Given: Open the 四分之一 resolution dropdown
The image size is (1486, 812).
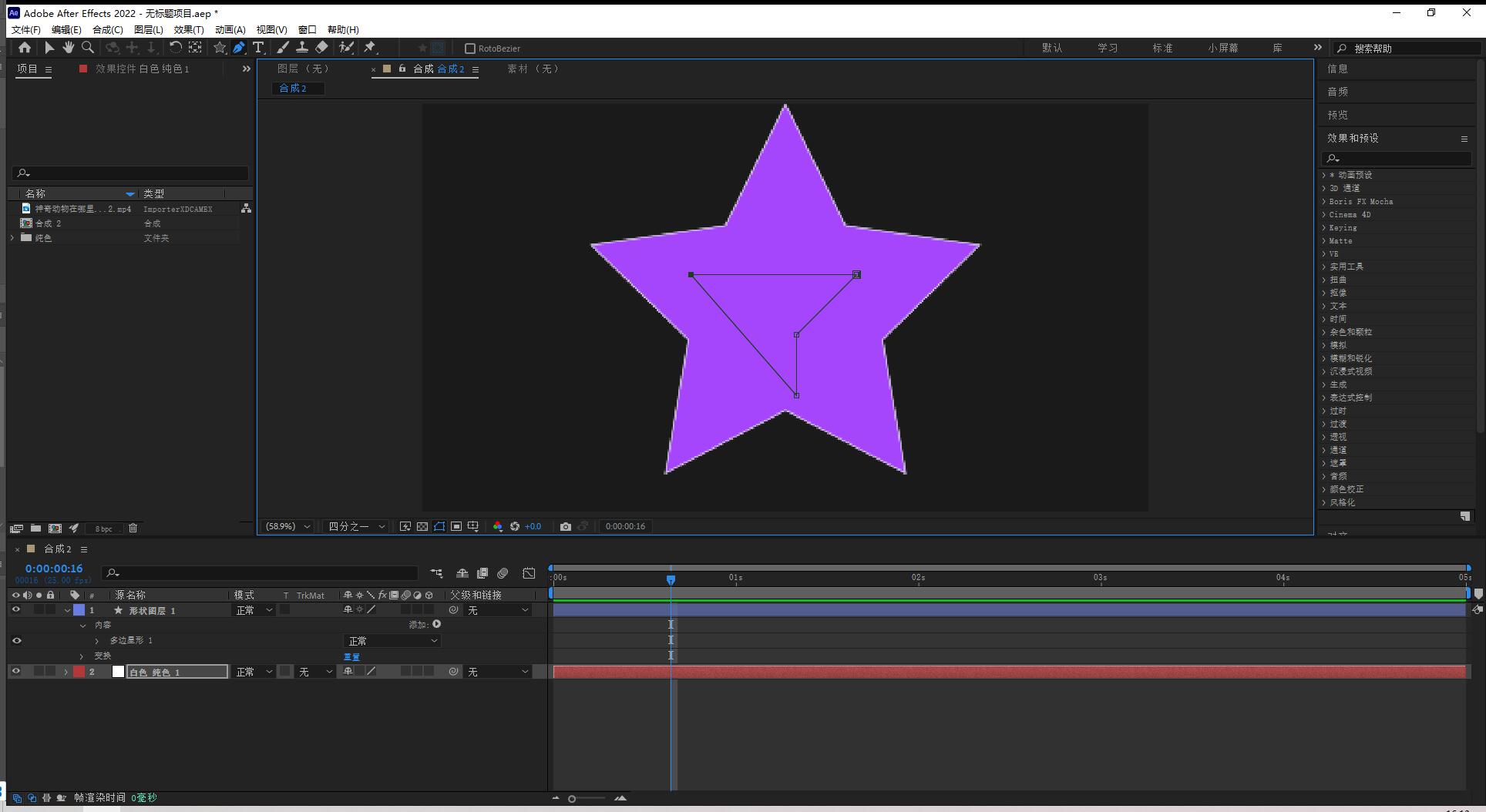Looking at the screenshot, I should pos(356,526).
